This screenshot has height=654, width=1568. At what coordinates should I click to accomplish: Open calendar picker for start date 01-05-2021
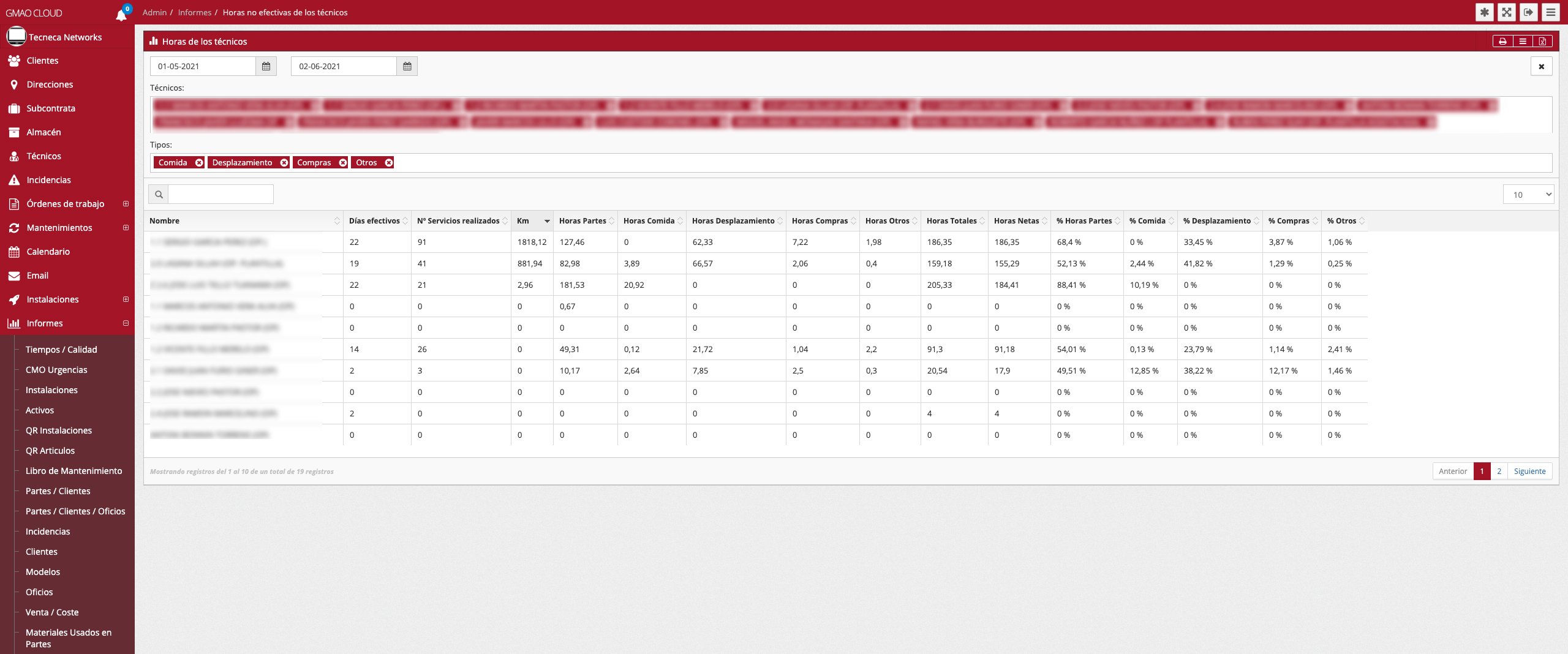266,66
